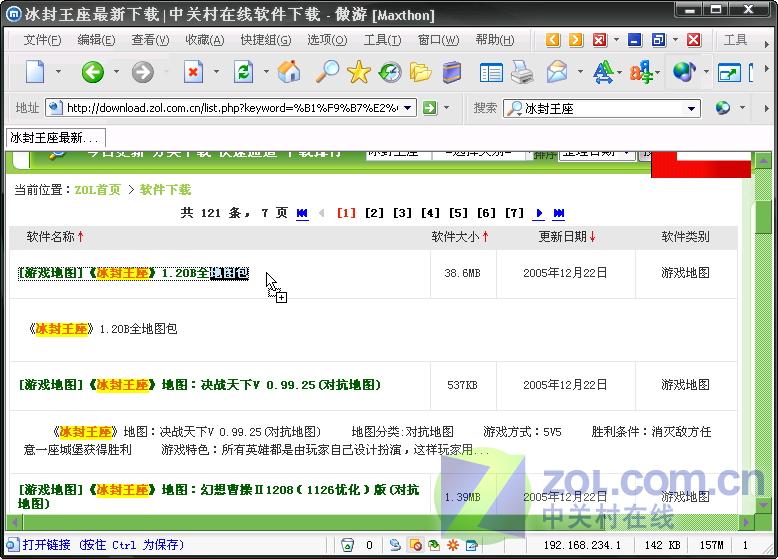Click the Mail envelope icon

click(x=557, y=72)
